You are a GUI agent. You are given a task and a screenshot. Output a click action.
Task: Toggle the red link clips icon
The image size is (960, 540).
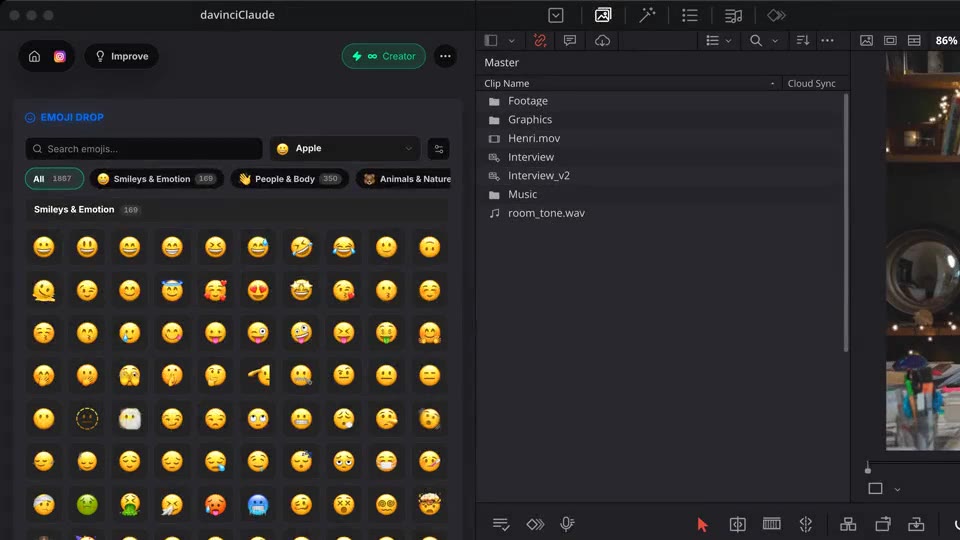(539, 40)
